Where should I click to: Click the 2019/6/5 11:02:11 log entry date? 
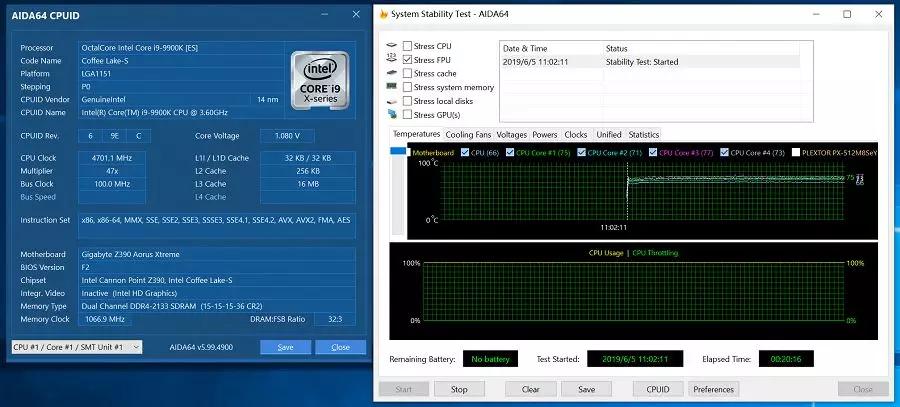click(x=536, y=61)
